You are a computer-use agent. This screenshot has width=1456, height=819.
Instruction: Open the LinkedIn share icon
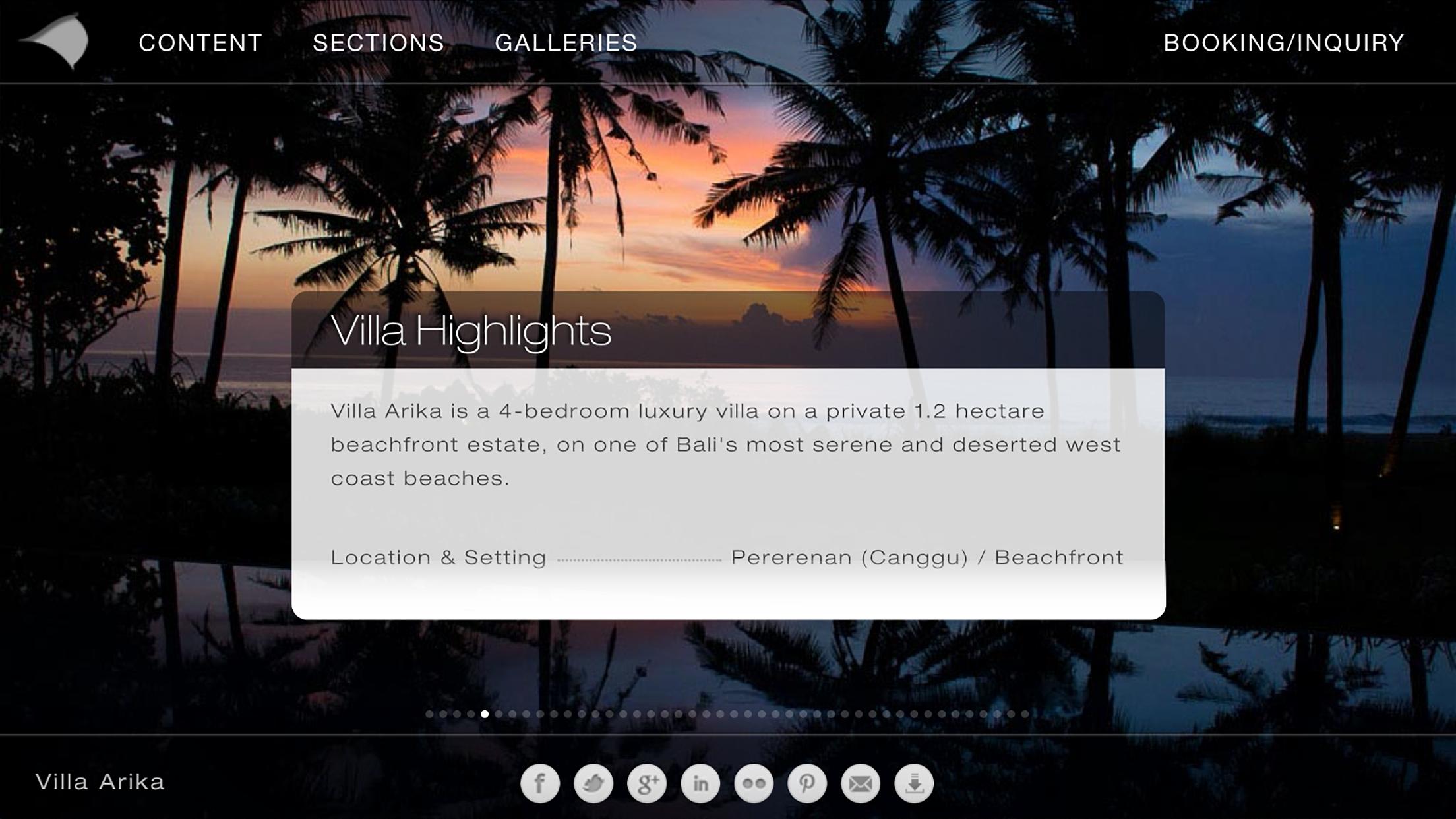pos(700,783)
